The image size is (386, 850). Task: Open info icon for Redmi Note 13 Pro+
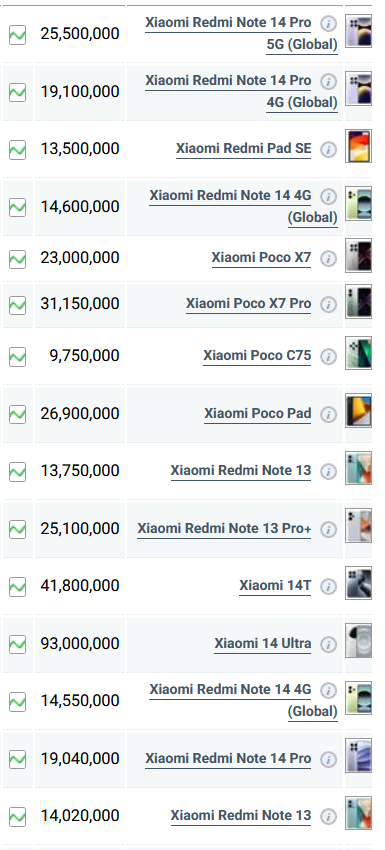[x=328, y=530]
